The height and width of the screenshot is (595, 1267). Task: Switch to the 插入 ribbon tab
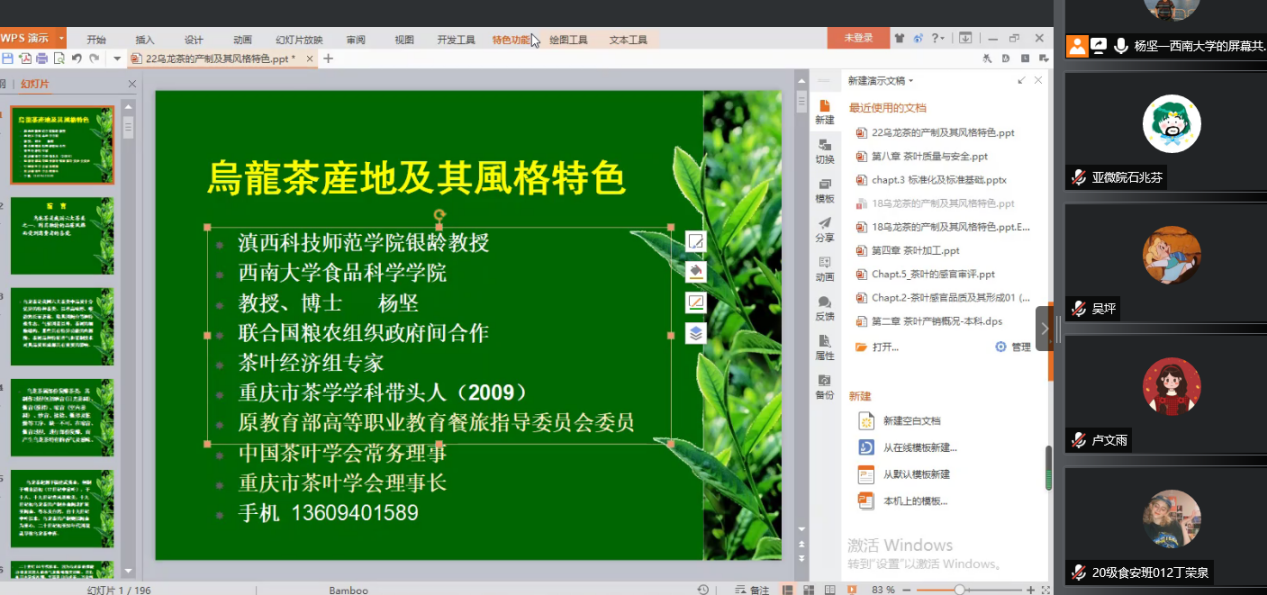pos(145,40)
